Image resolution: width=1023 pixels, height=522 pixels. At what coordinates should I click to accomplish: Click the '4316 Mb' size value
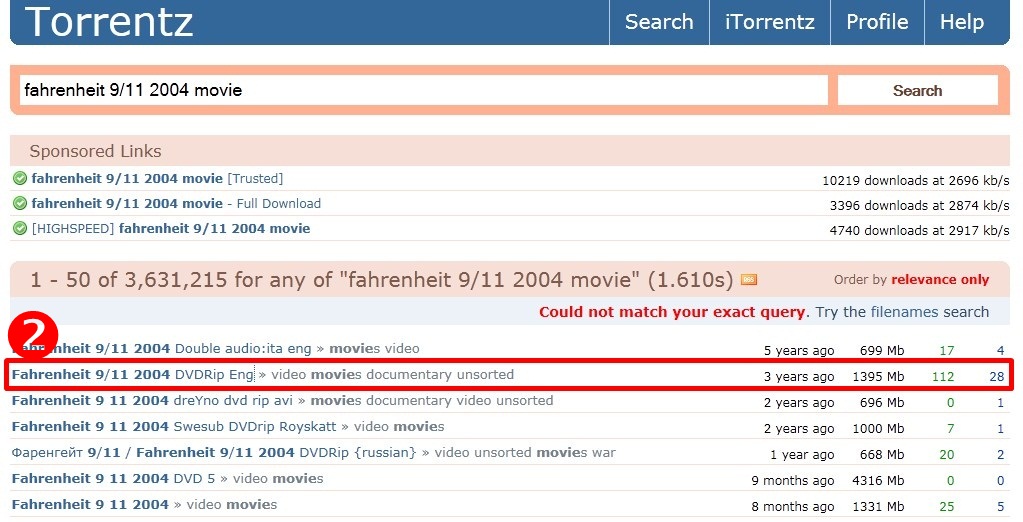[x=878, y=481]
